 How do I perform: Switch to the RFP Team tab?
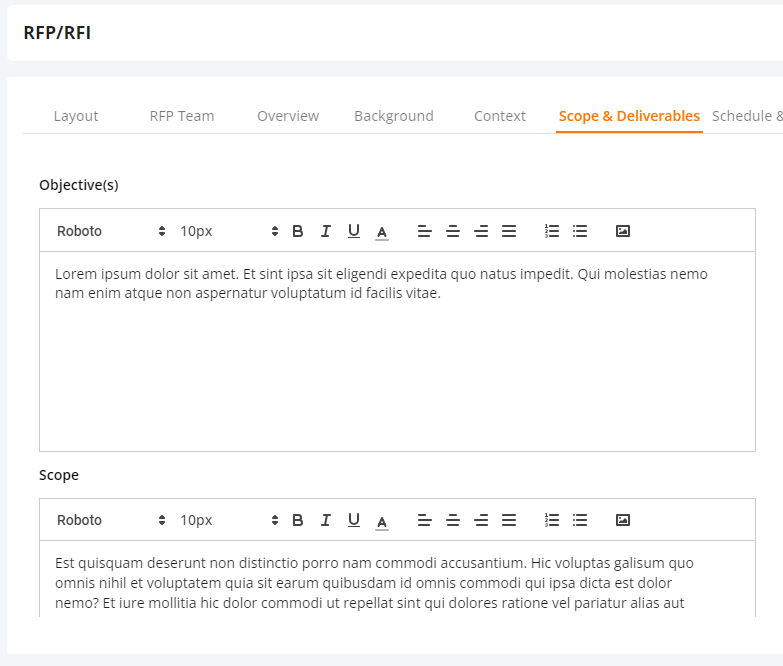(182, 116)
